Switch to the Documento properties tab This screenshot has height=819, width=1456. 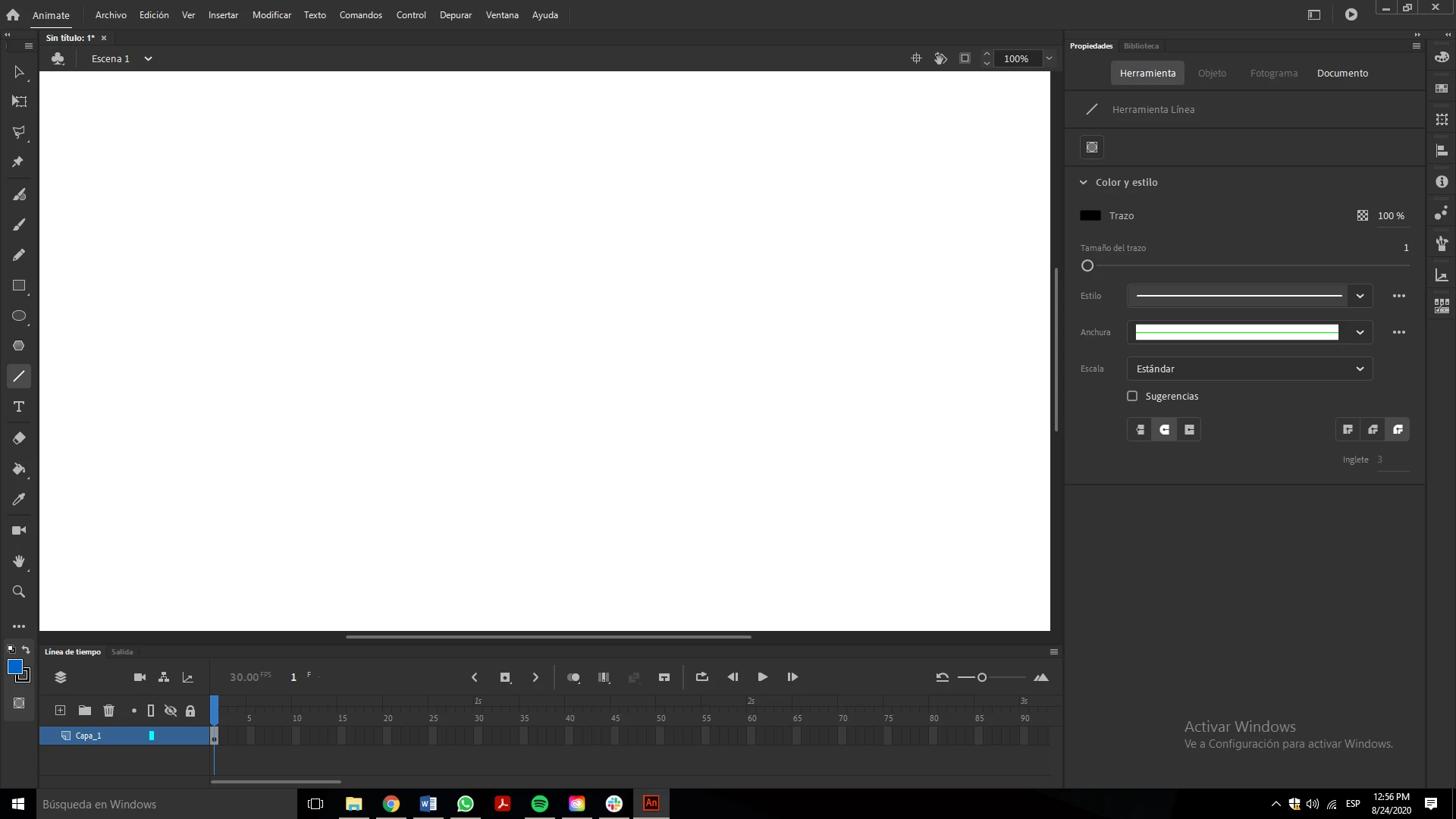tap(1342, 74)
